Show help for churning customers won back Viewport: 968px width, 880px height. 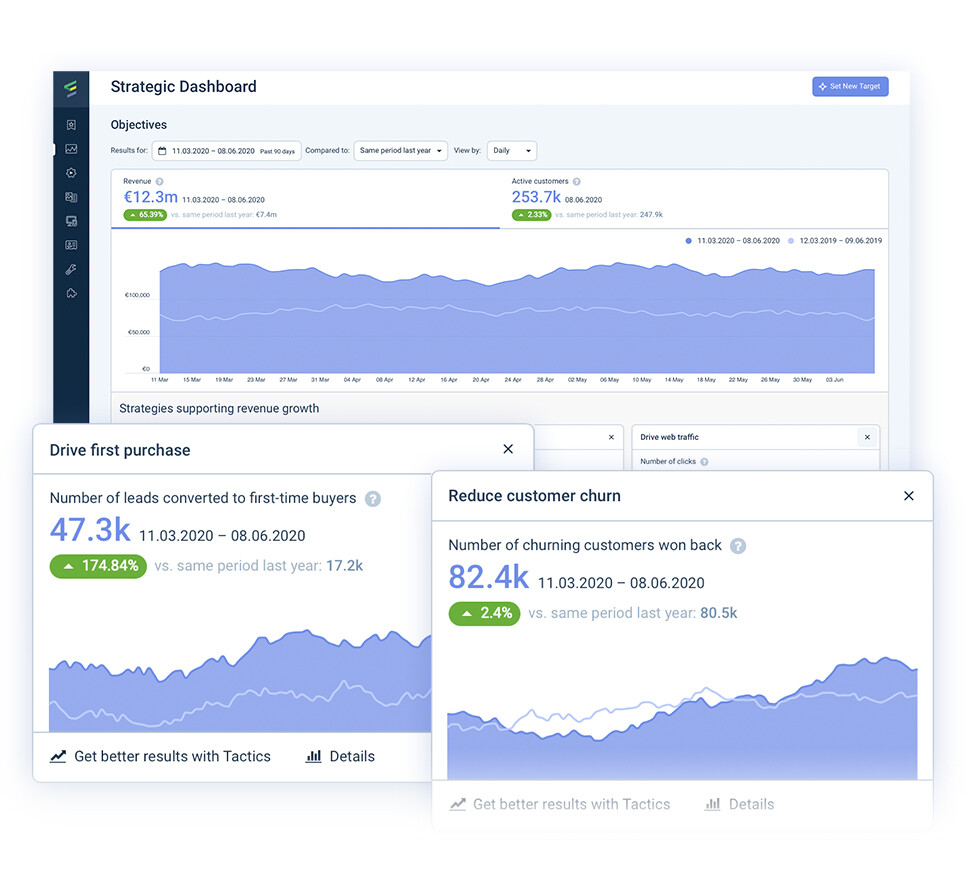point(738,546)
